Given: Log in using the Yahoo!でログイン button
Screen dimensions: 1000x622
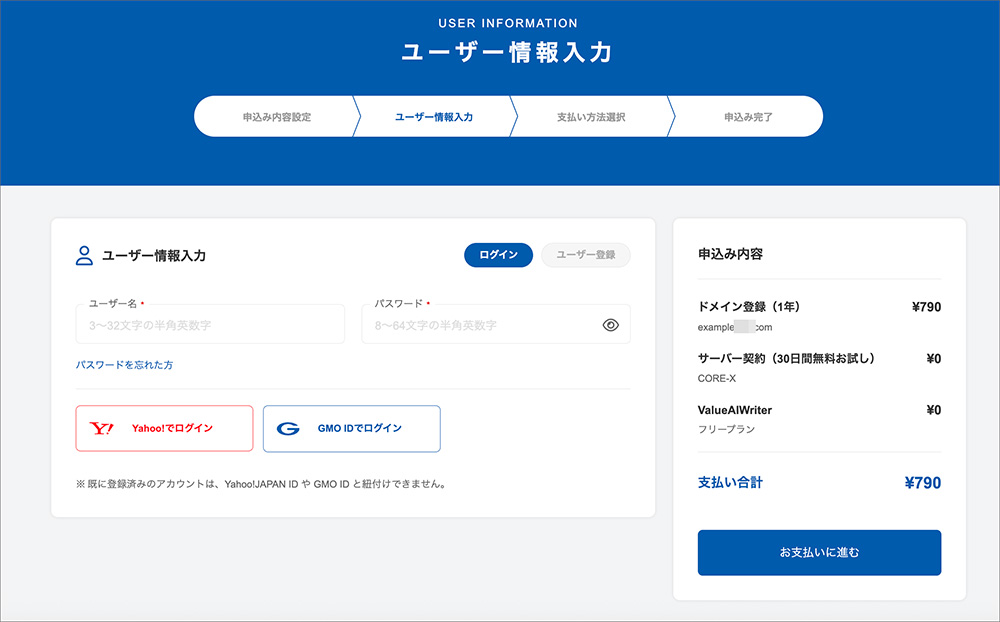Looking at the screenshot, I should click(163, 428).
